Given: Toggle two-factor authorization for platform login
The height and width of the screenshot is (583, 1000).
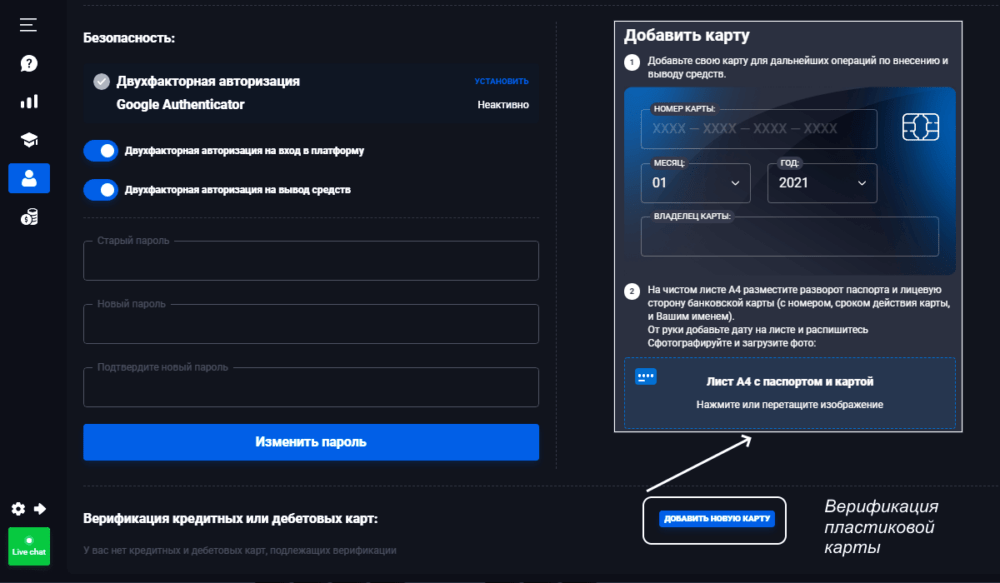Looking at the screenshot, I should (101, 151).
